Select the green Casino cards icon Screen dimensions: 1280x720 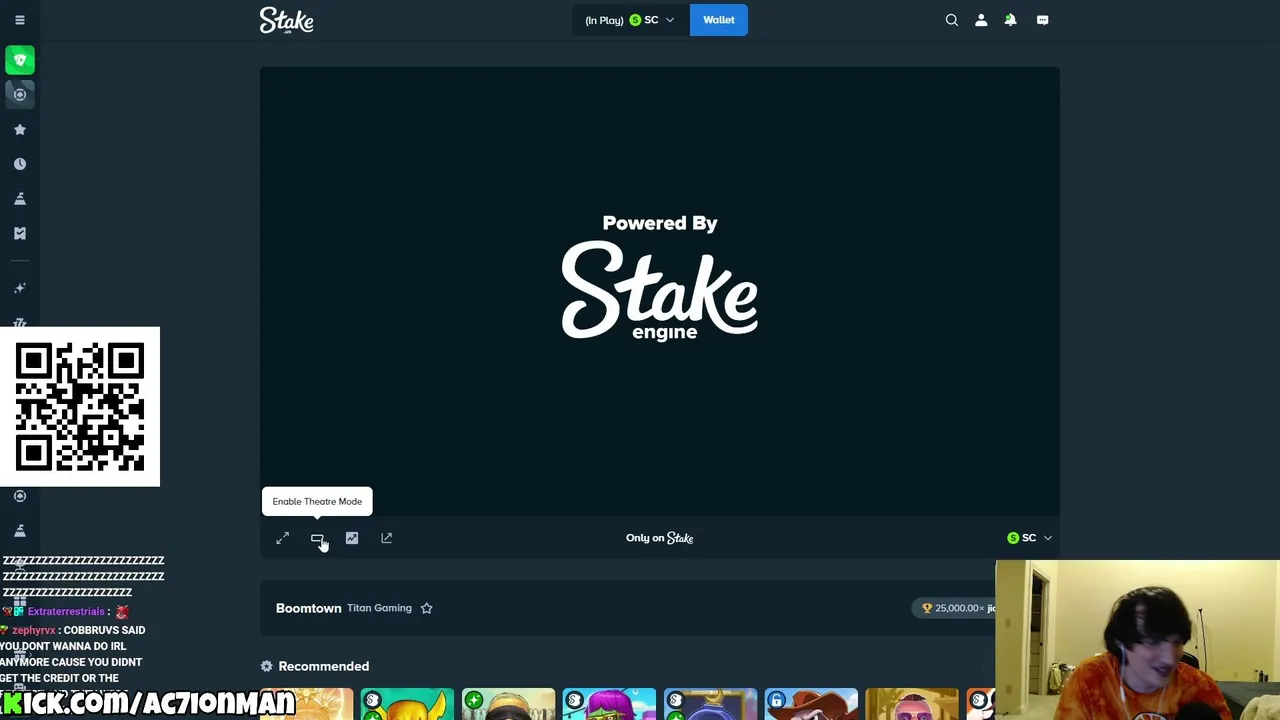click(x=20, y=60)
